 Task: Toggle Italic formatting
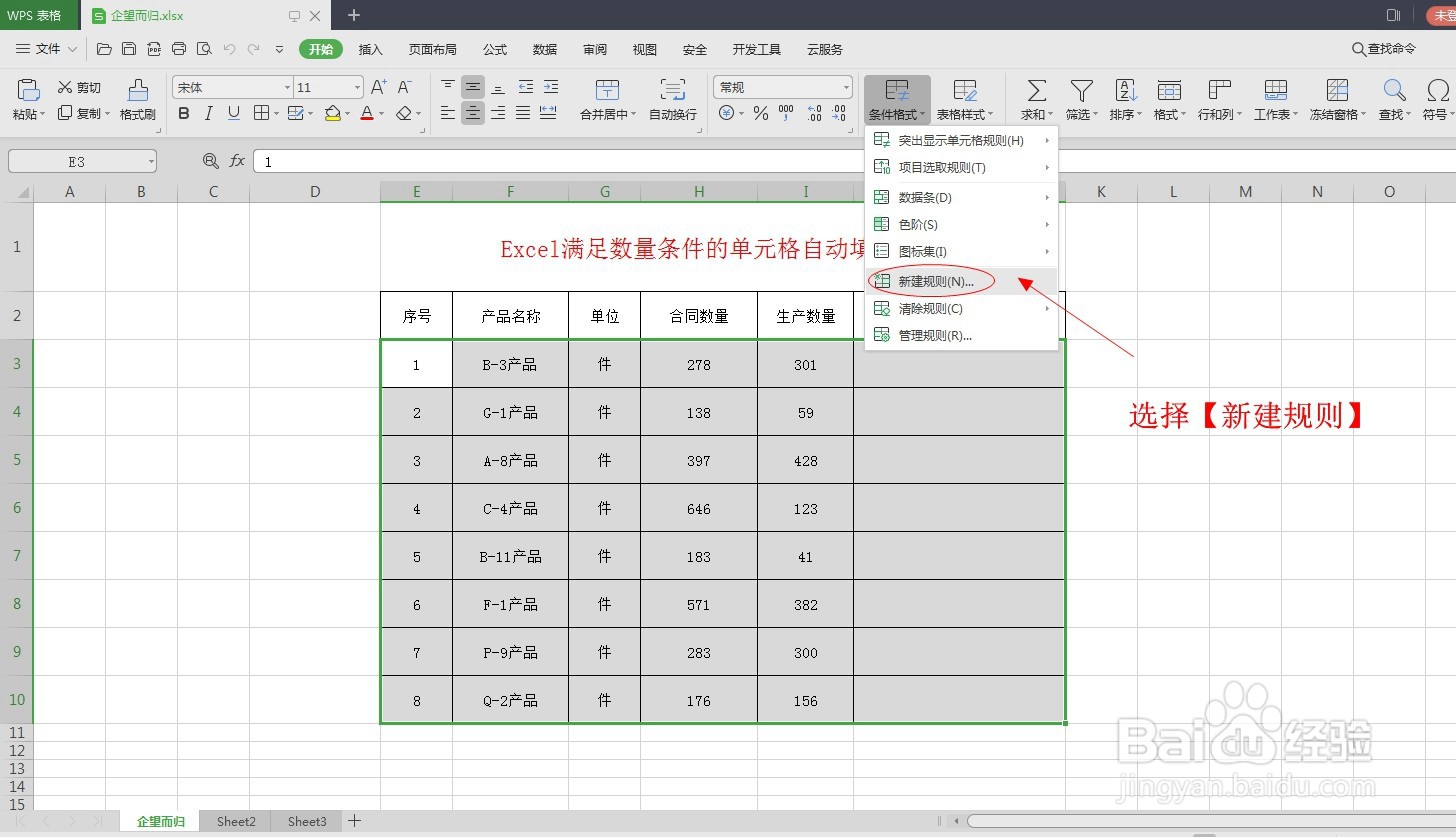209,114
